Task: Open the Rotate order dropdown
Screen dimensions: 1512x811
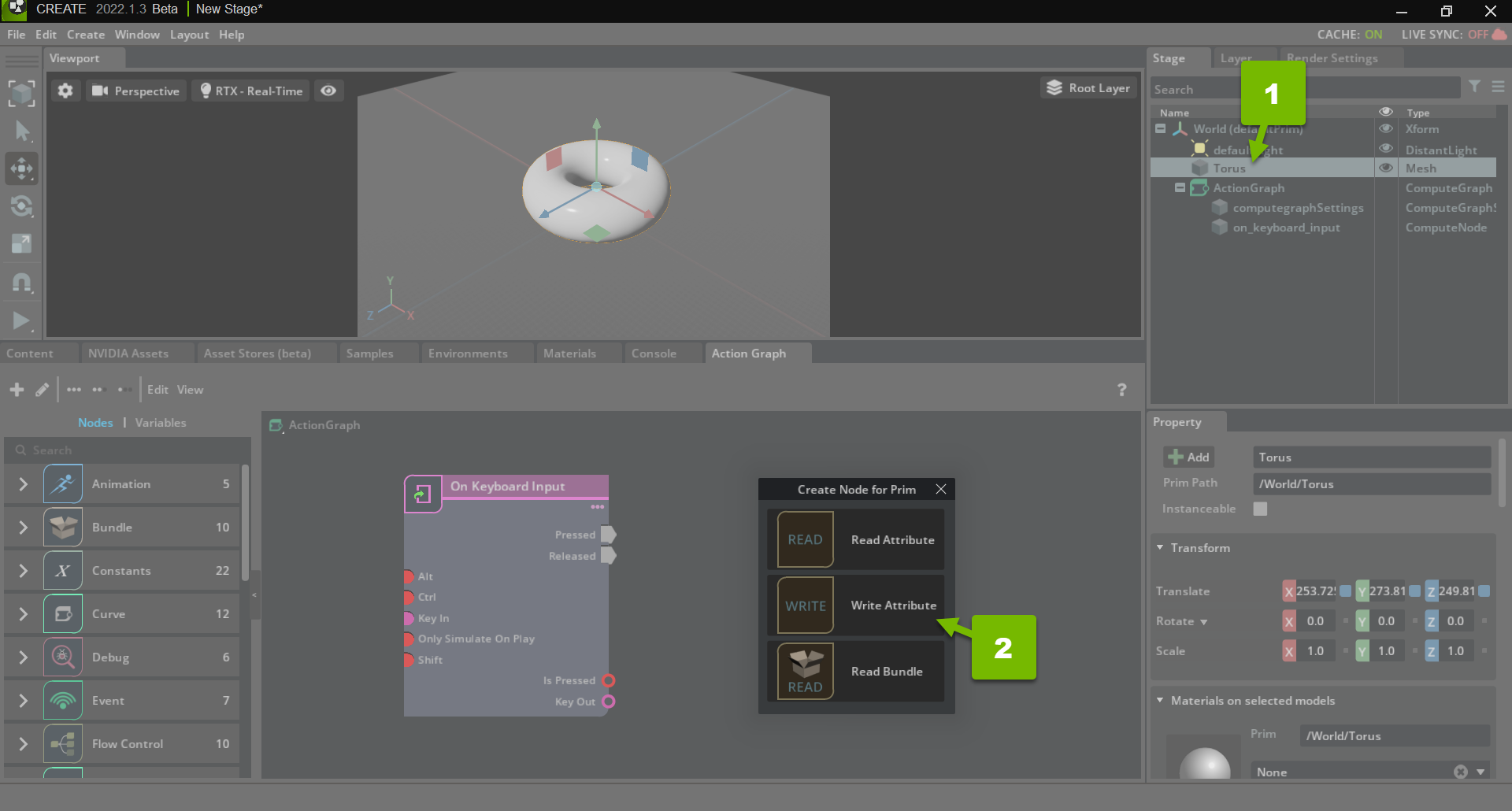Action: click(x=1203, y=622)
